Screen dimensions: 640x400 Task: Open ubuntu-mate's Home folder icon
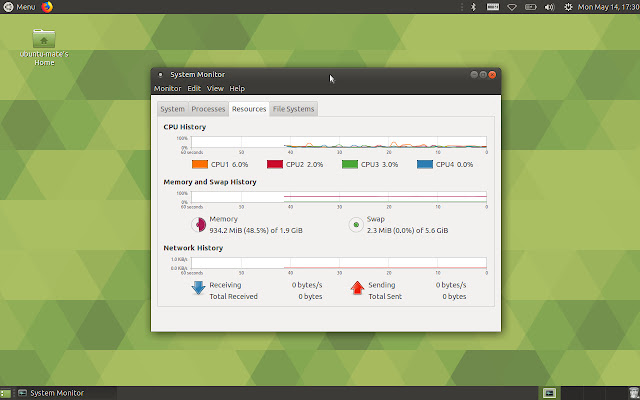tap(44, 47)
